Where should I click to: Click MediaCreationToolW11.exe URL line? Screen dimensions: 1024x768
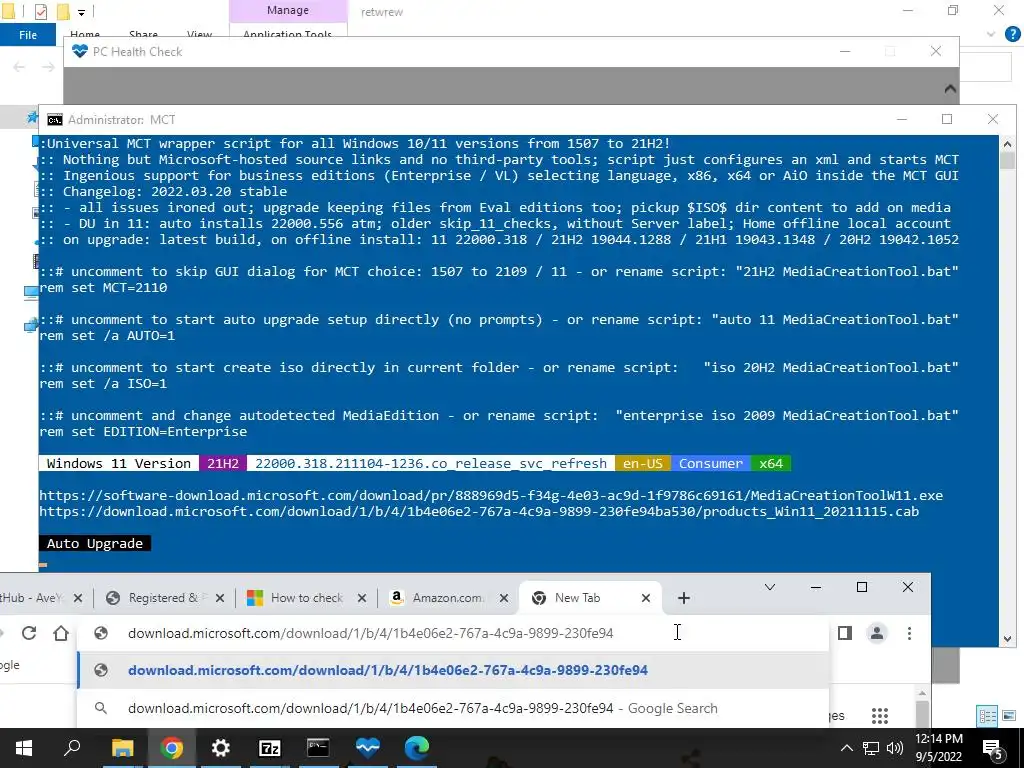click(x=491, y=496)
